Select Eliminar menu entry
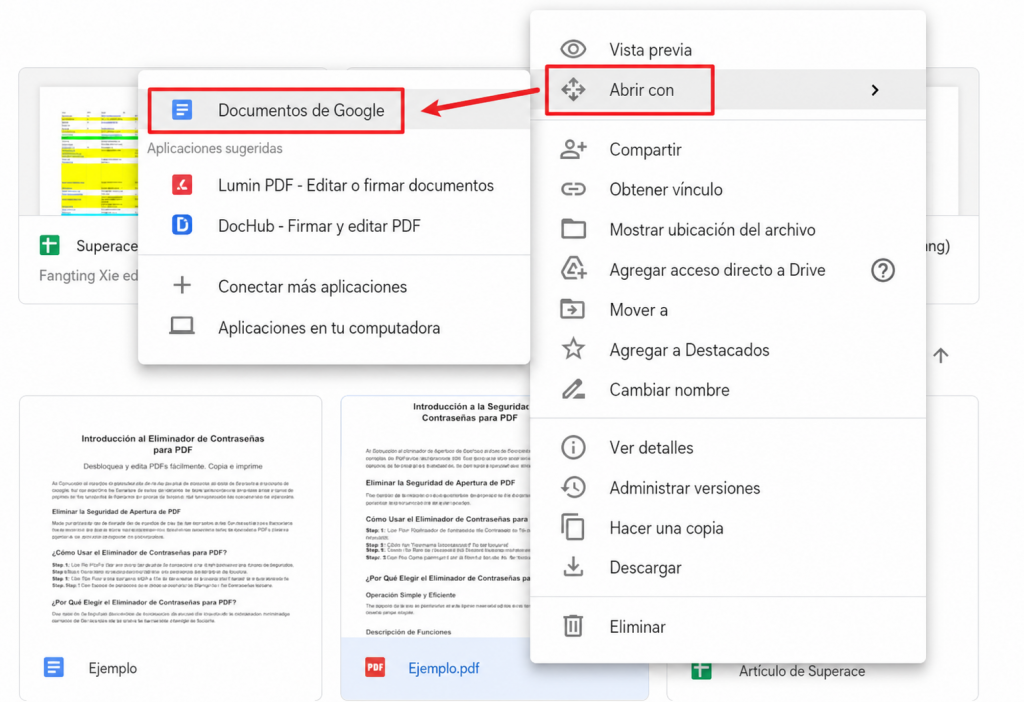The width and height of the screenshot is (1024, 702). pos(728,627)
